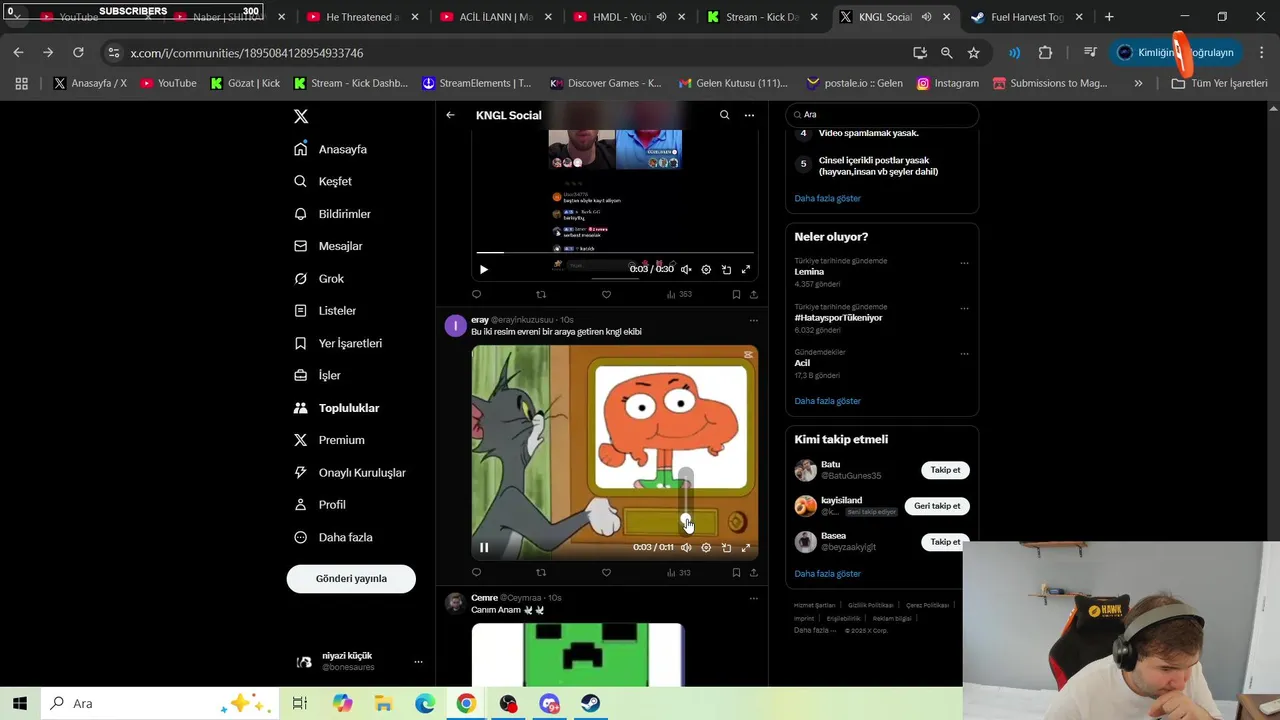
Task: Open options for Acil trend
Action: (964, 353)
